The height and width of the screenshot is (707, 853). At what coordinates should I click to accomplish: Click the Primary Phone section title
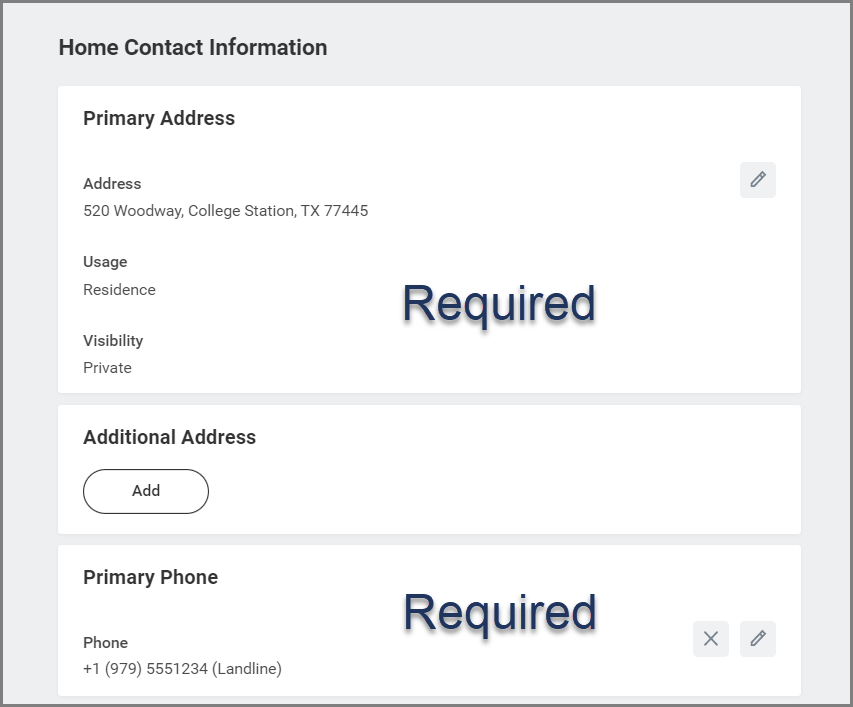(150, 577)
